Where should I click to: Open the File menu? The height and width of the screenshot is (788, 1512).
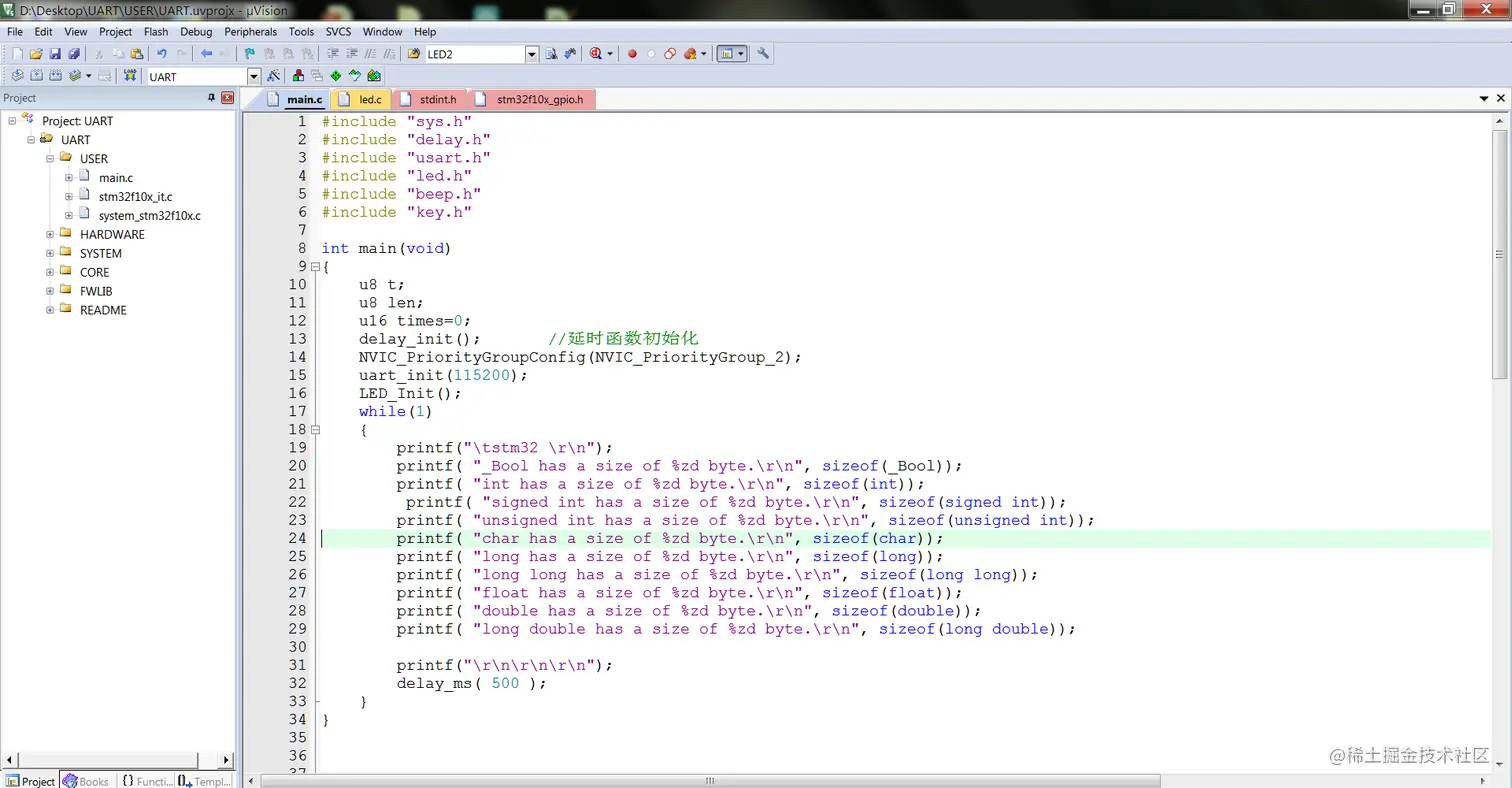point(15,32)
